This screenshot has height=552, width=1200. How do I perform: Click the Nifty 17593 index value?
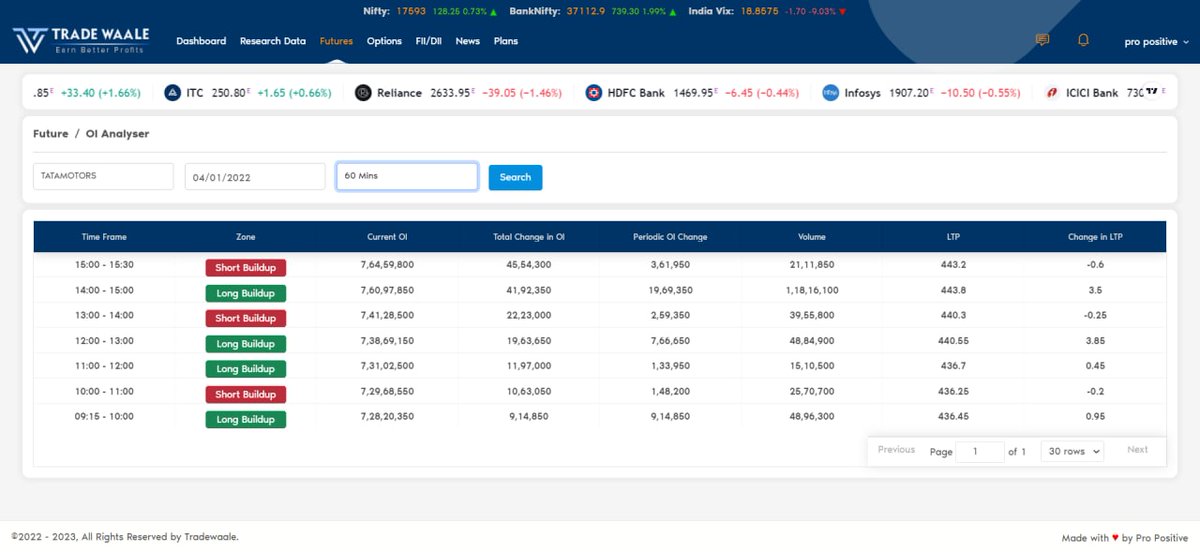411,11
